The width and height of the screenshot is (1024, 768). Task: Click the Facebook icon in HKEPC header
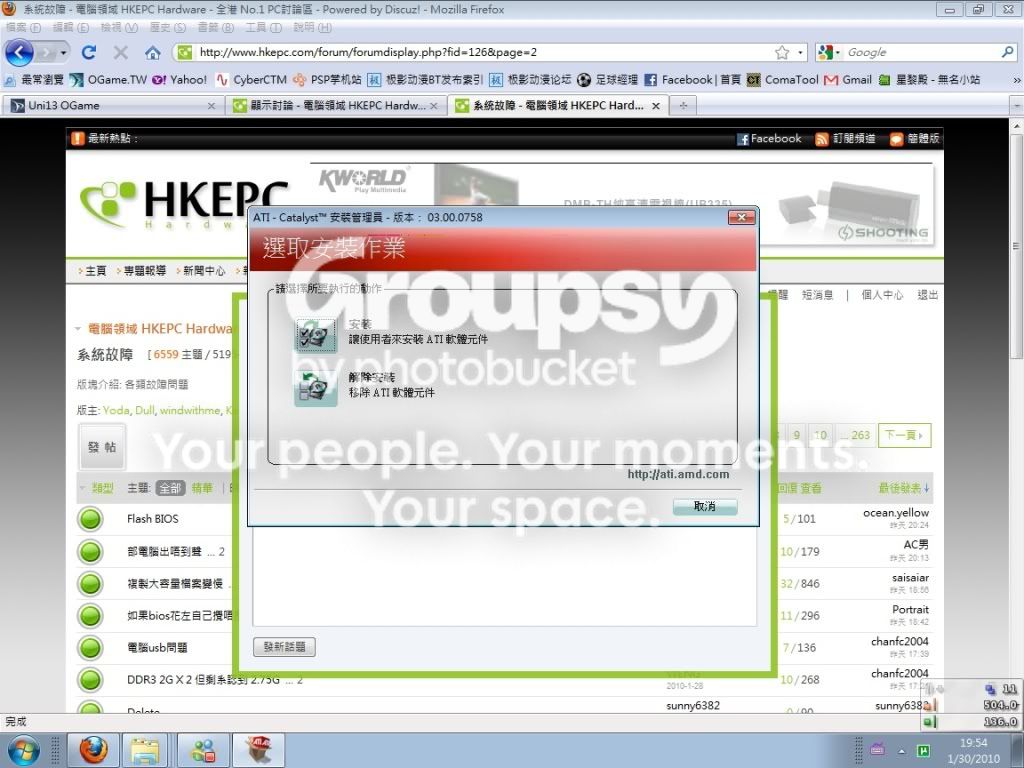[x=743, y=139]
